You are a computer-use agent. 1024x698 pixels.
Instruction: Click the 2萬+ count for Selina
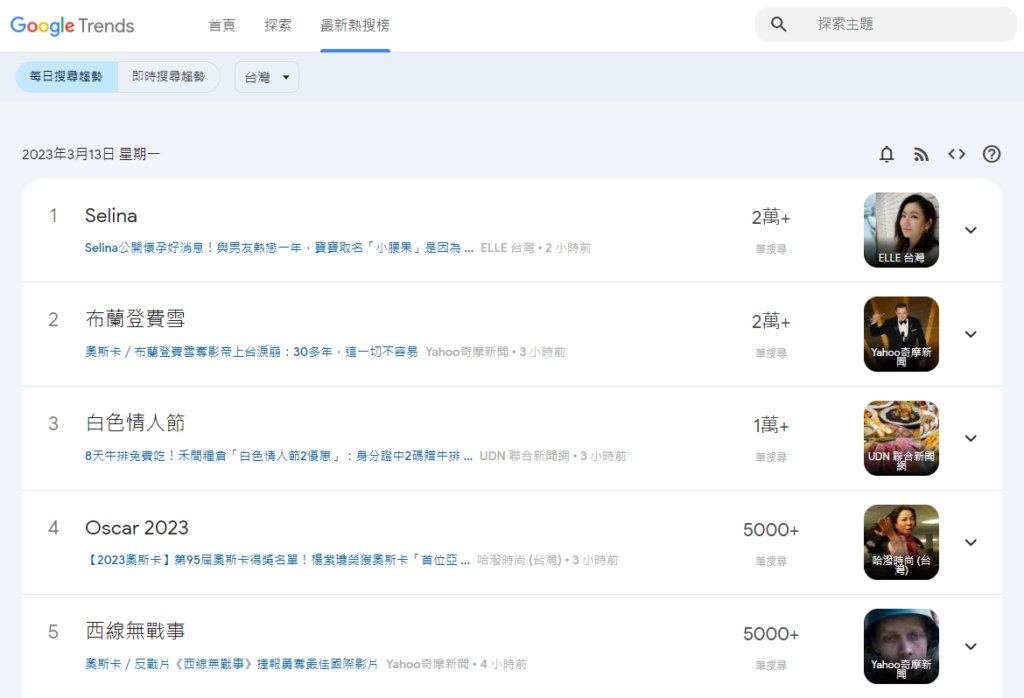[771, 217]
